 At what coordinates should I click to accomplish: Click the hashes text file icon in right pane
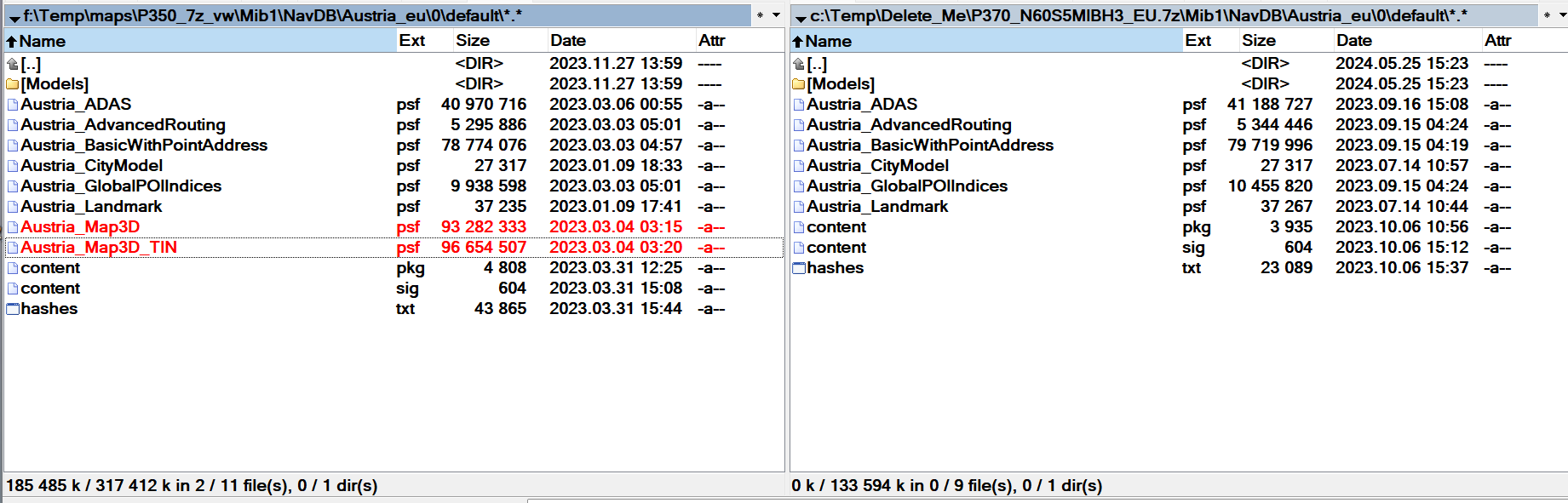click(x=798, y=268)
